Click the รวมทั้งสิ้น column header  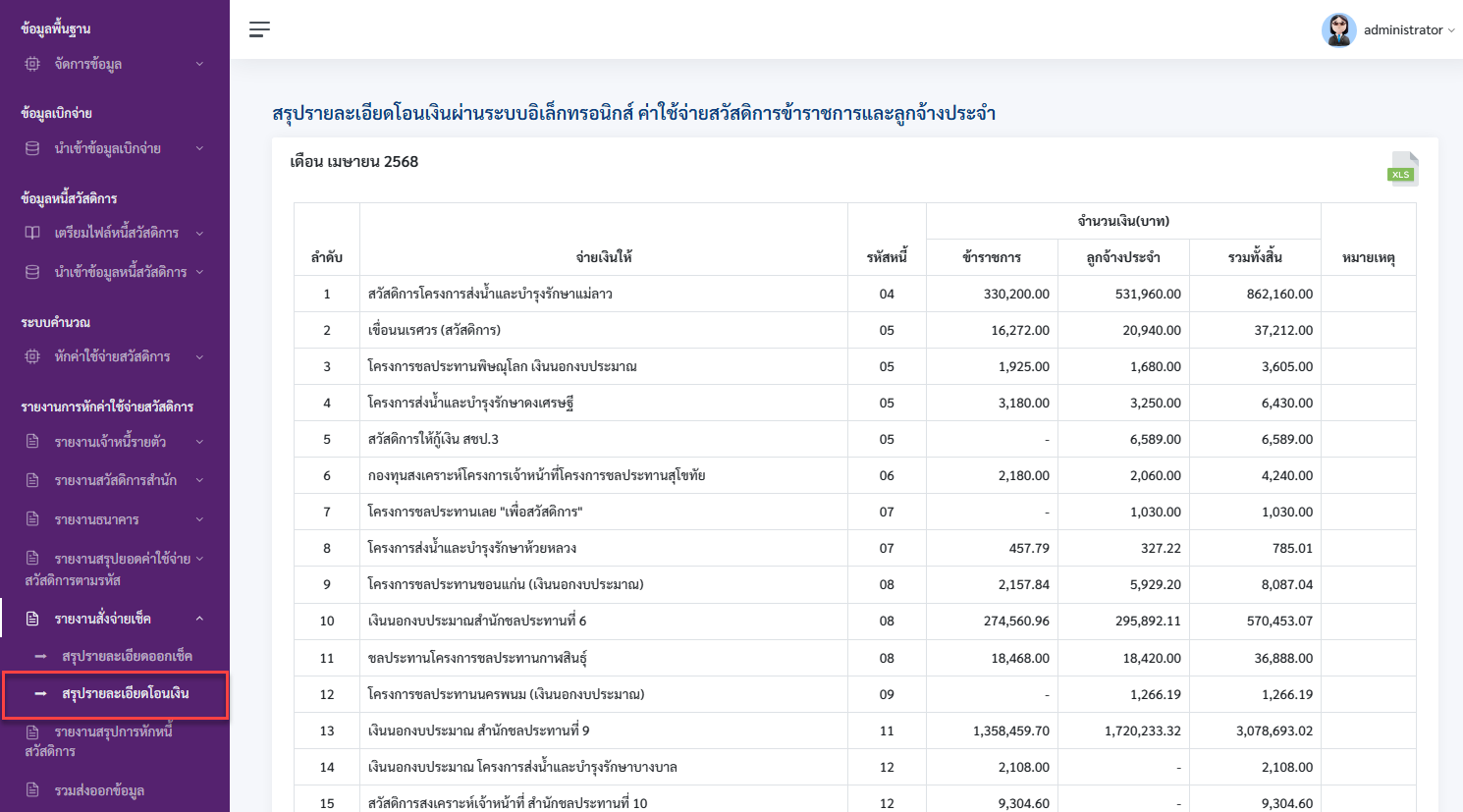pyautogui.click(x=1255, y=257)
